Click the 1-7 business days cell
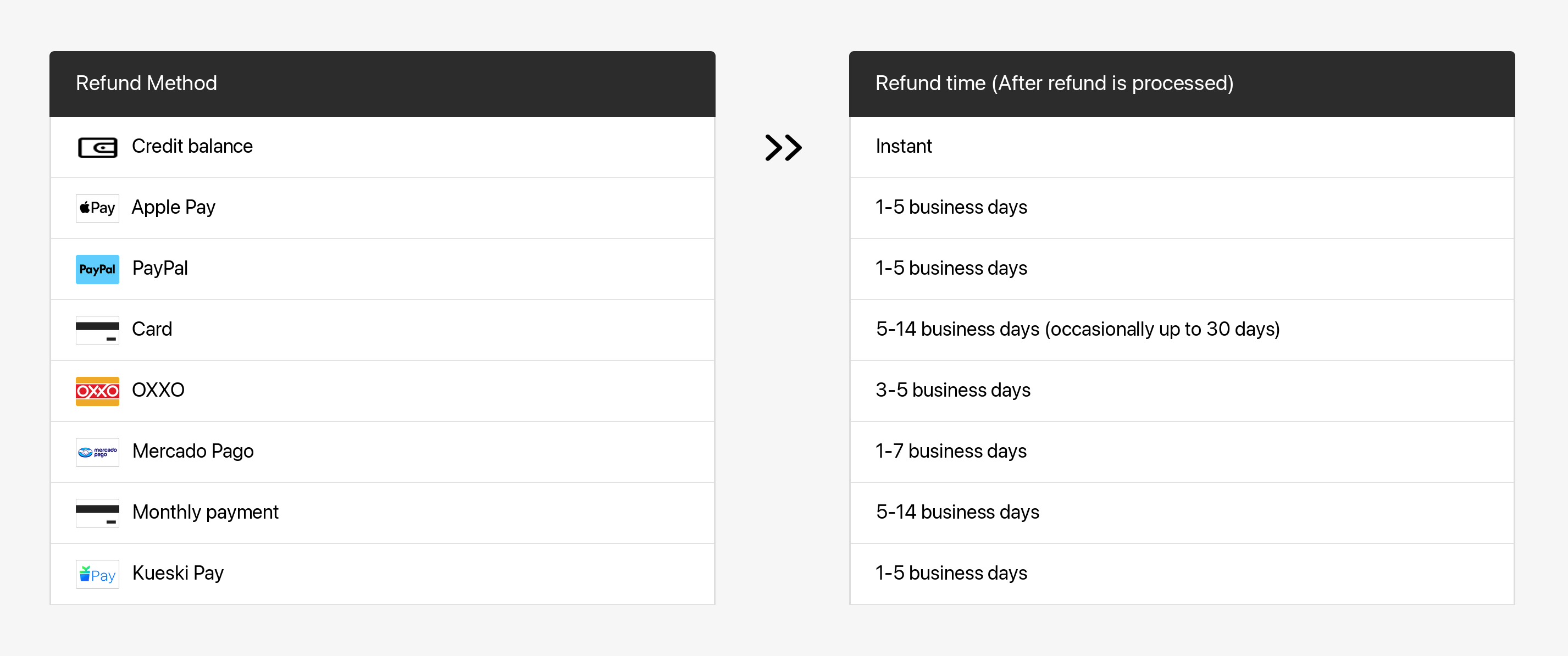This screenshot has height=656, width=1568. [x=951, y=451]
